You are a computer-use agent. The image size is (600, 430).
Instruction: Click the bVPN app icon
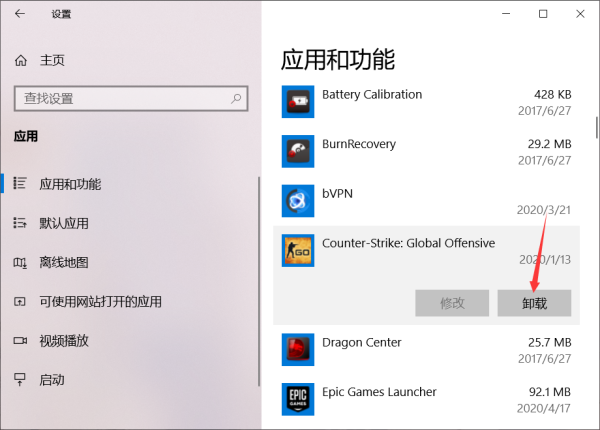point(298,201)
